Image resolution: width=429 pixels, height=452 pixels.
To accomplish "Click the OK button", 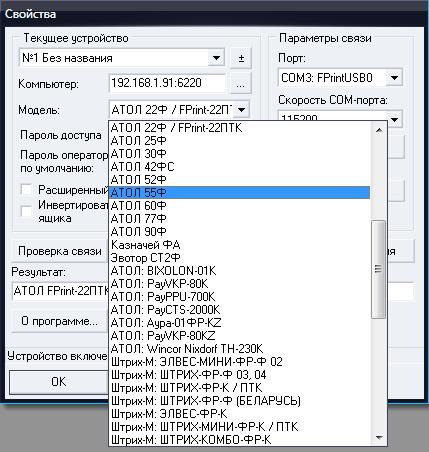I will point(59,382).
